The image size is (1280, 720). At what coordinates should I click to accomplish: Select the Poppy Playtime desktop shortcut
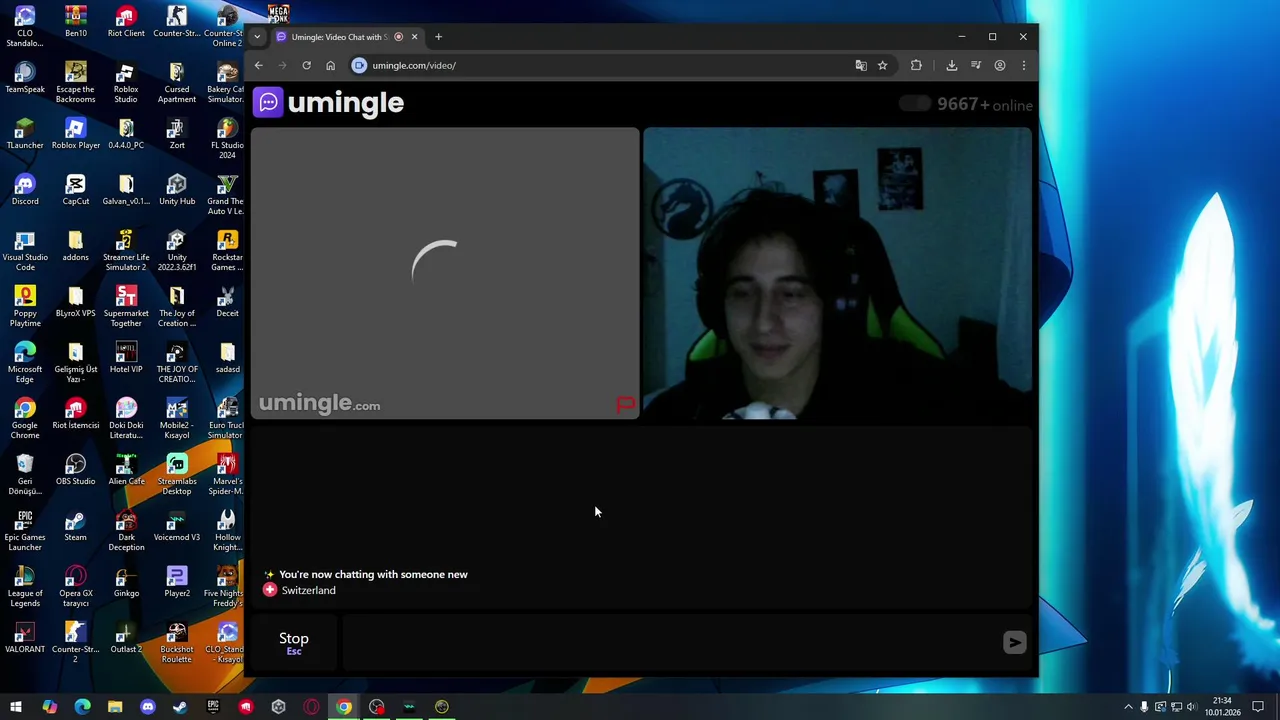click(x=25, y=306)
